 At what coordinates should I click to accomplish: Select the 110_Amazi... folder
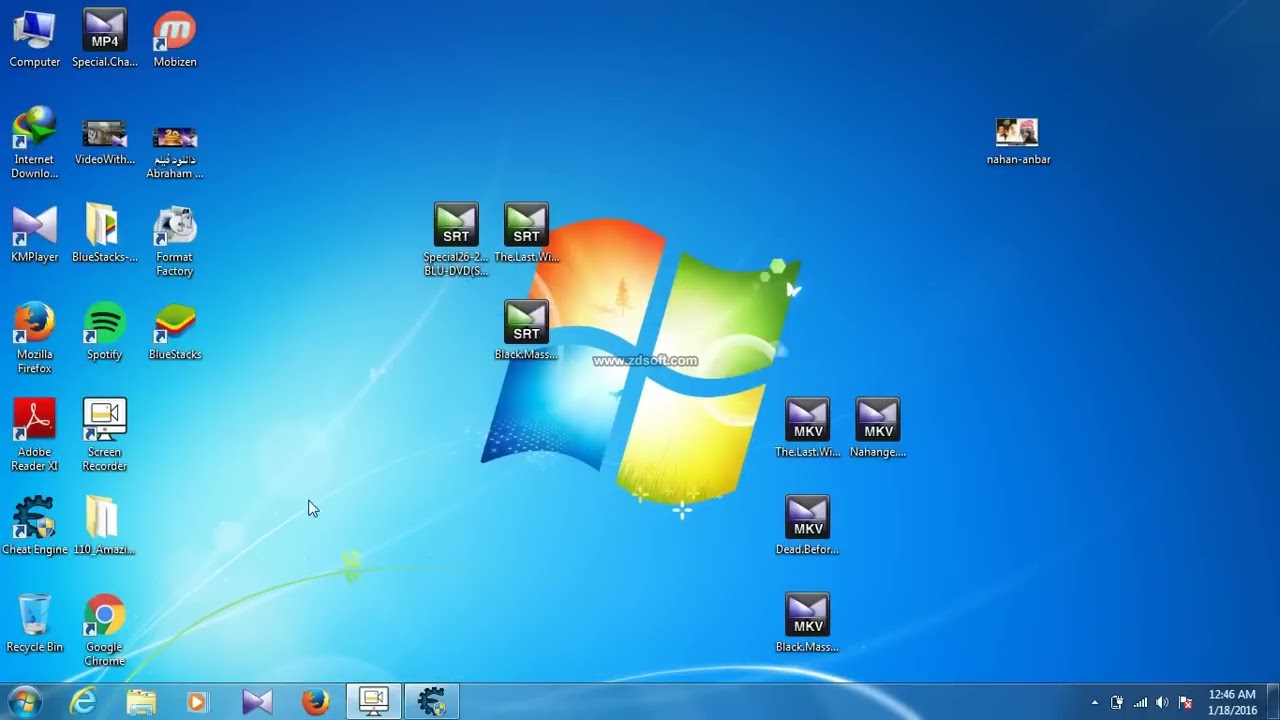pyautogui.click(x=105, y=526)
